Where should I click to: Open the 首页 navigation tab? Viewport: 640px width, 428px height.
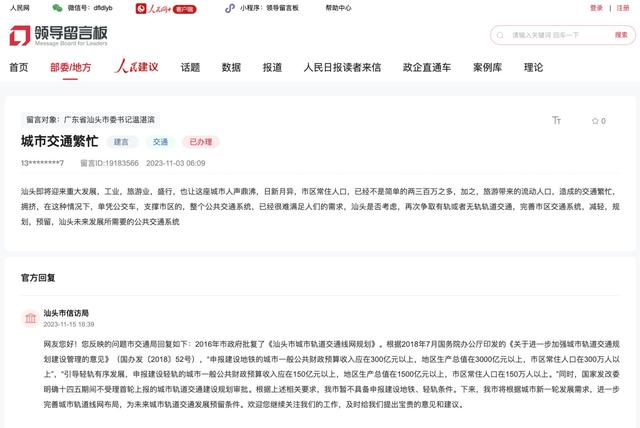pyautogui.click(x=19, y=67)
